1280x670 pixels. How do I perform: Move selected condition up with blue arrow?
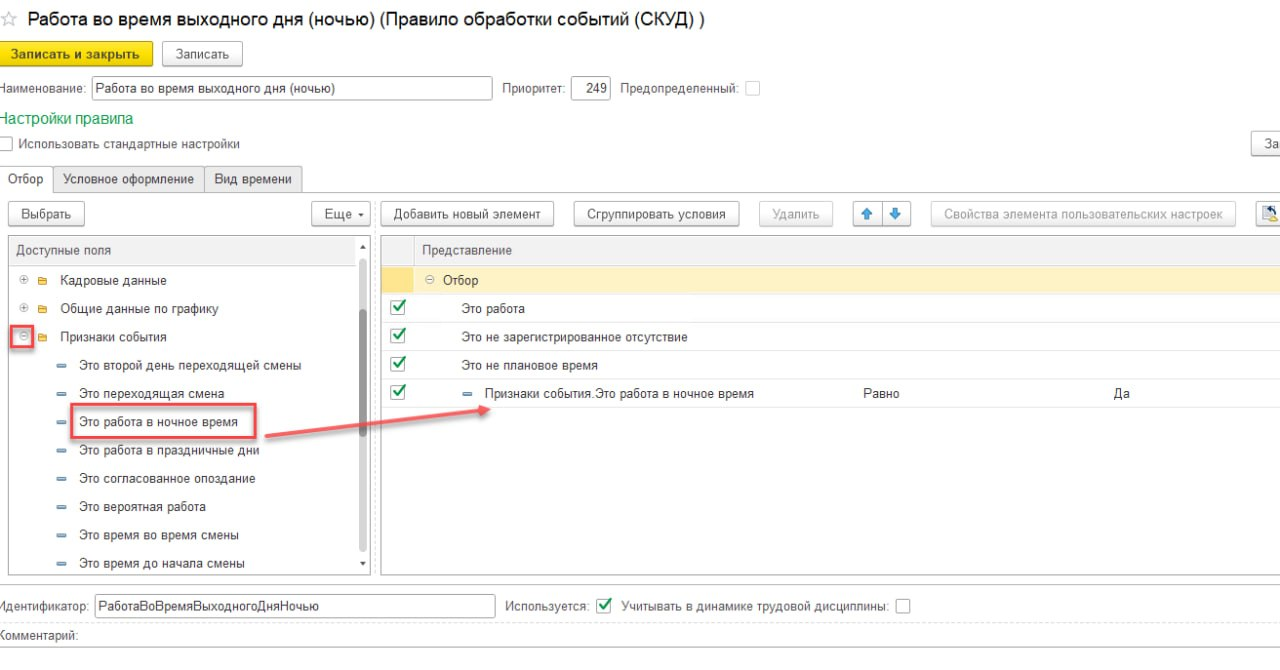pos(867,214)
